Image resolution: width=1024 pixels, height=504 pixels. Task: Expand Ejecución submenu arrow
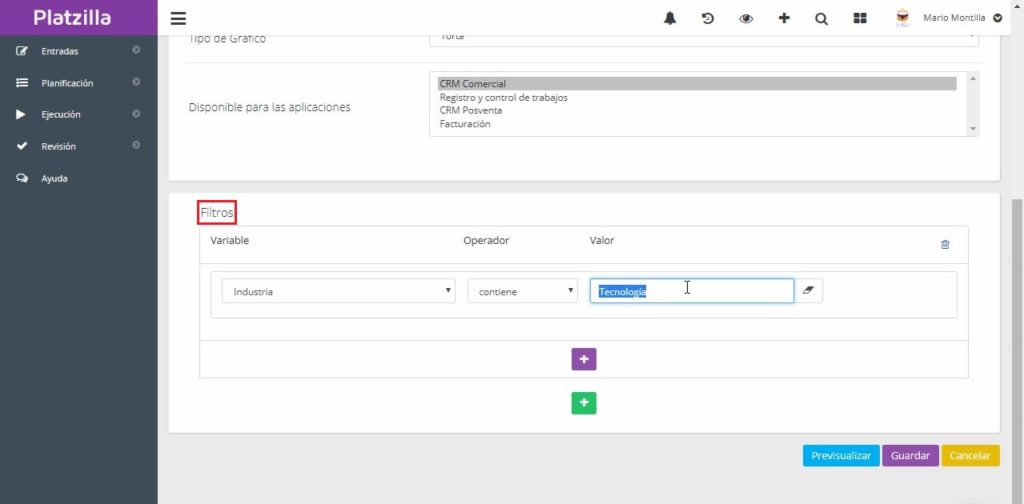[136, 114]
